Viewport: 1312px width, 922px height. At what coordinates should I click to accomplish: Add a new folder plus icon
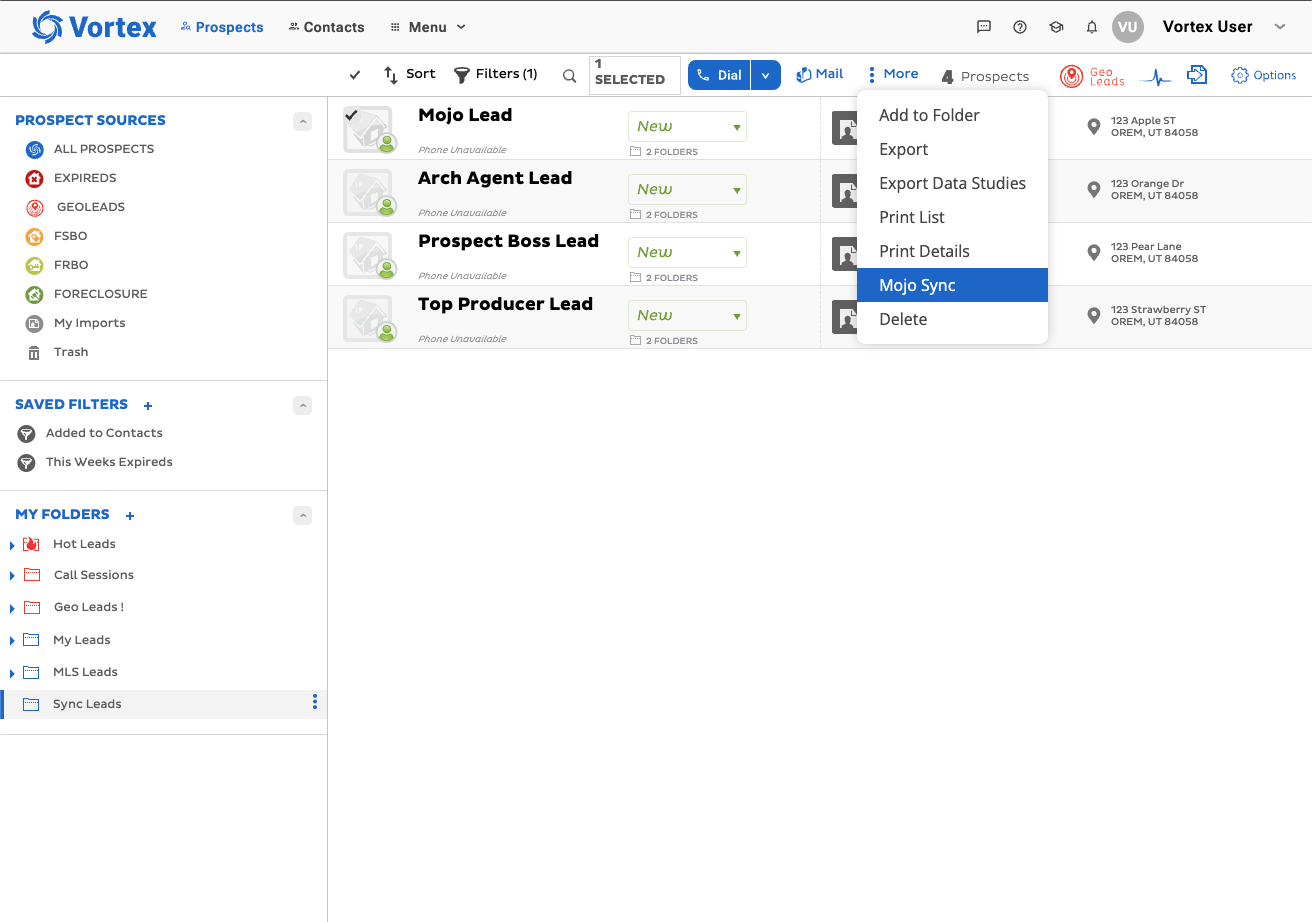130,516
